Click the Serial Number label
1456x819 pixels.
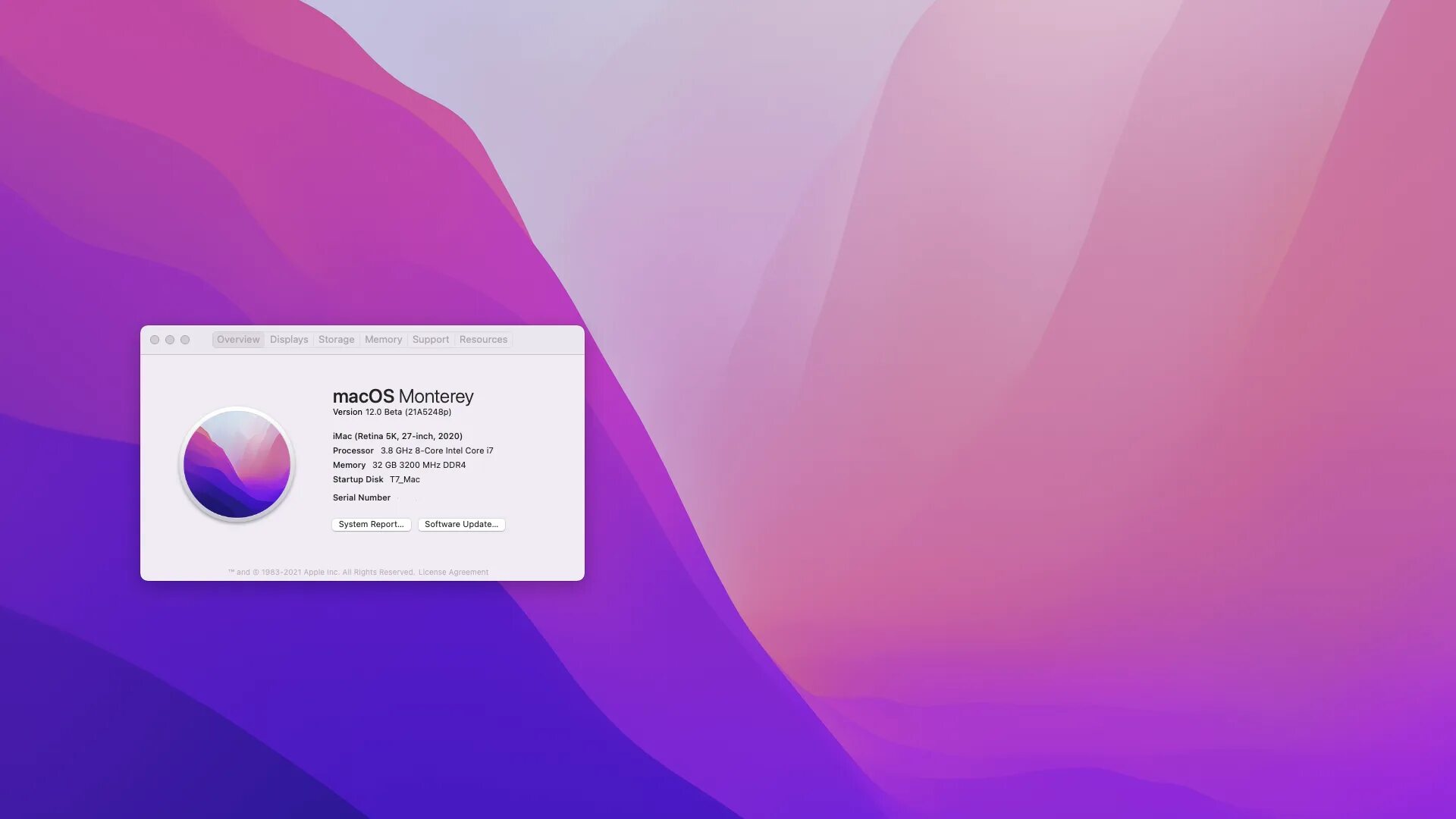click(362, 497)
